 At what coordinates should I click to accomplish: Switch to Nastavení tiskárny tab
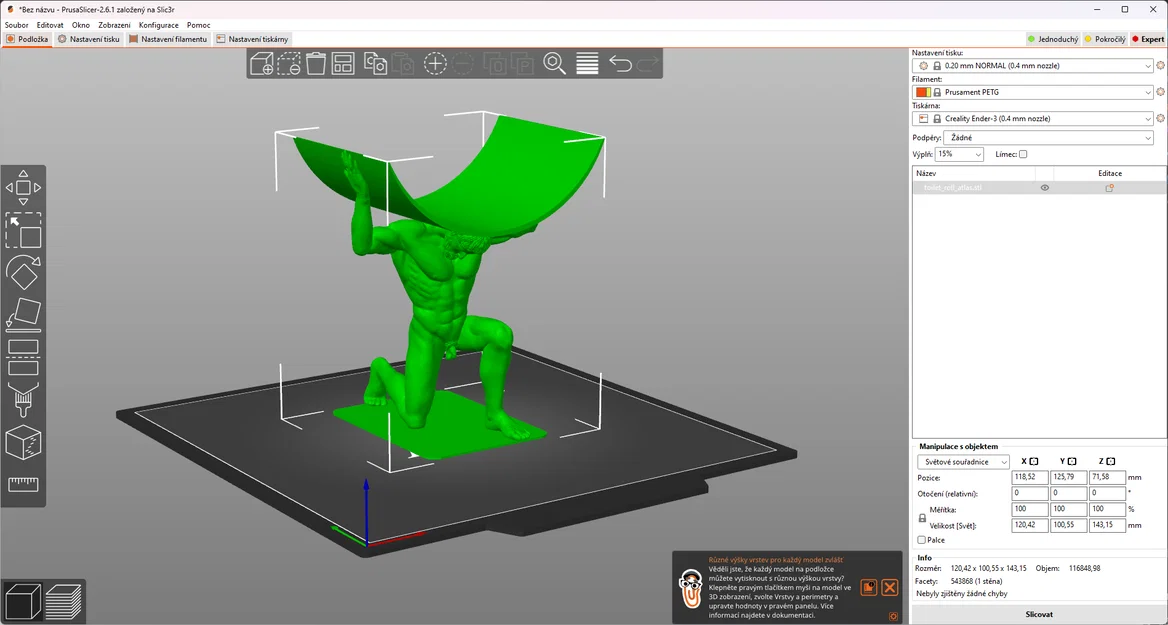(x=252, y=39)
